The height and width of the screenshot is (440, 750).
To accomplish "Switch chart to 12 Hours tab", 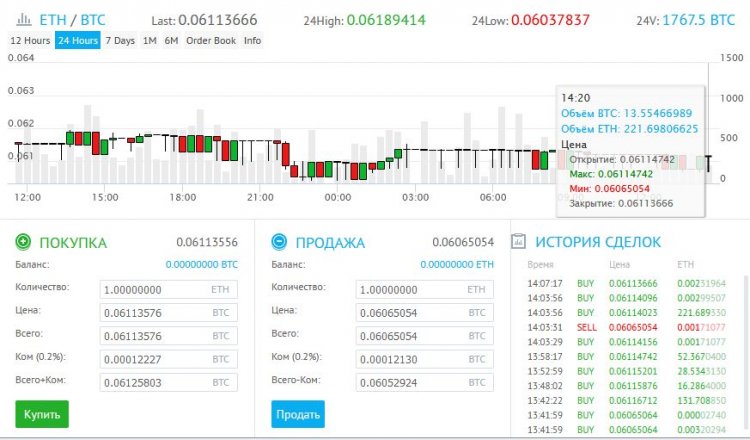I will coord(30,41).
